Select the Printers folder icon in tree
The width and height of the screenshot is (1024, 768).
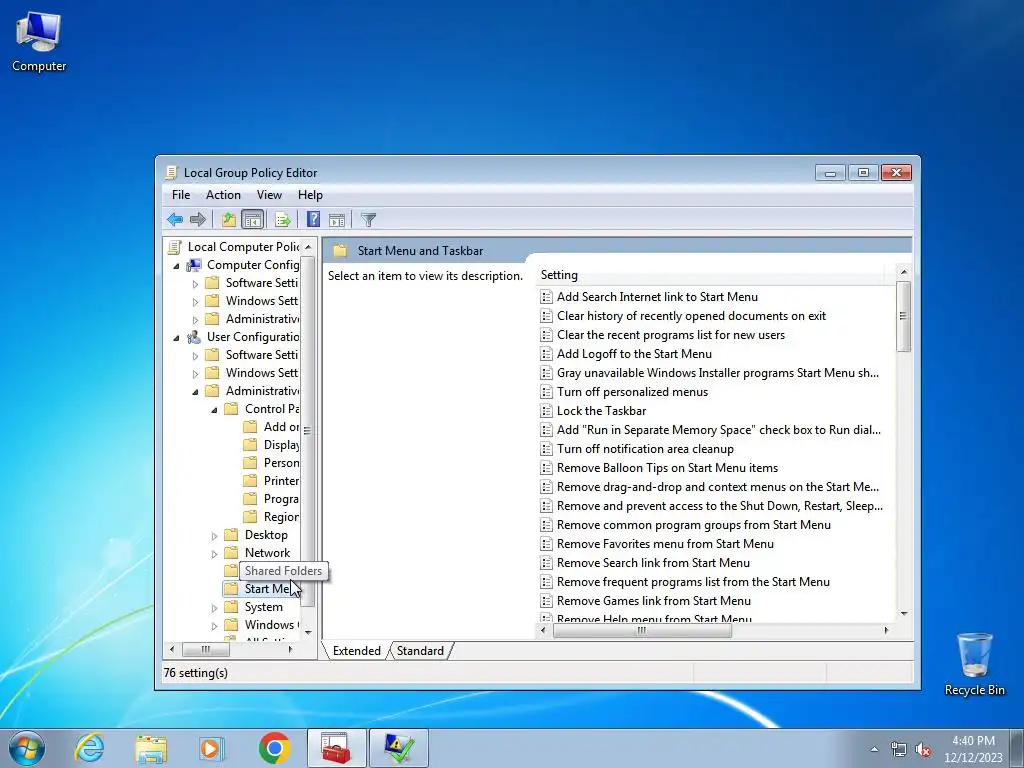tap(250, 481)
